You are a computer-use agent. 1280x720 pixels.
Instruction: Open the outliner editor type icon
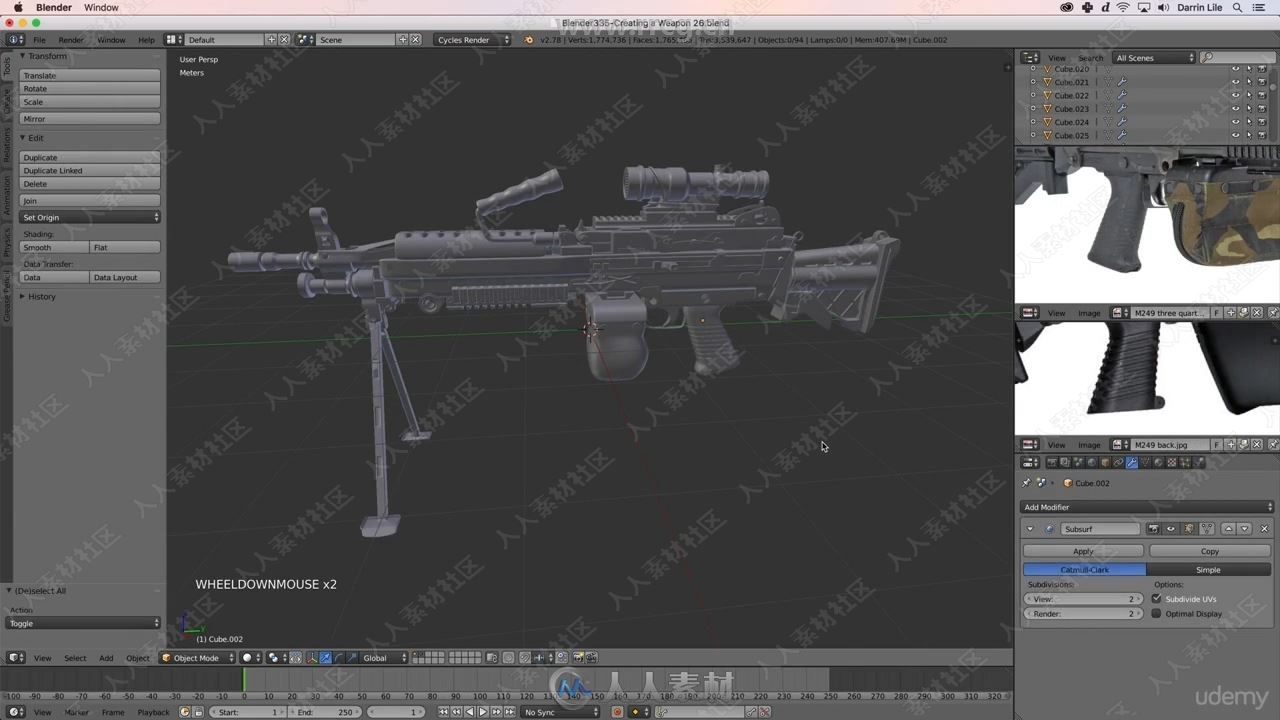coord(1030,58)
